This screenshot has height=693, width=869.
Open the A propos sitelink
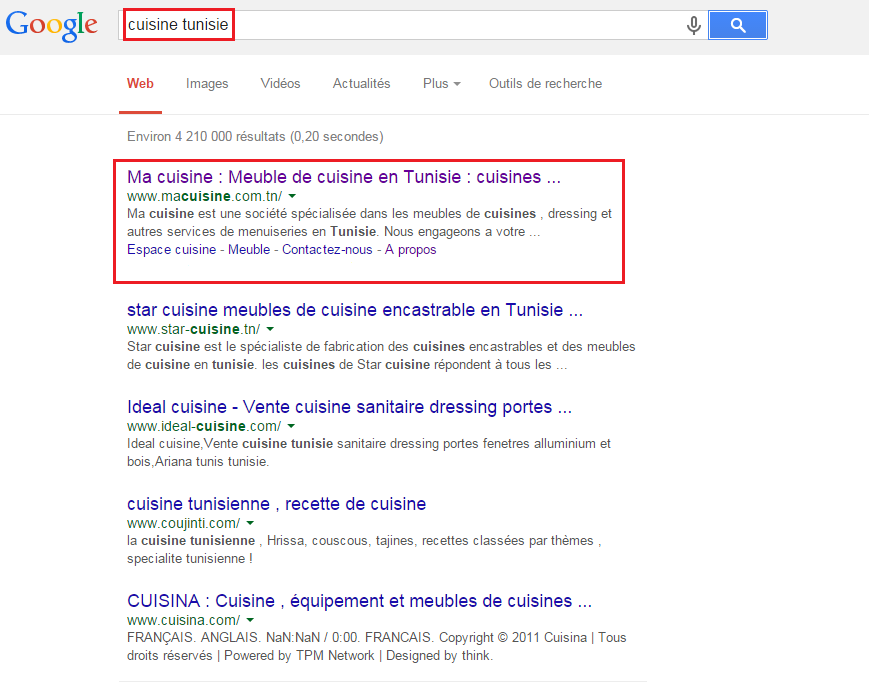411,249
